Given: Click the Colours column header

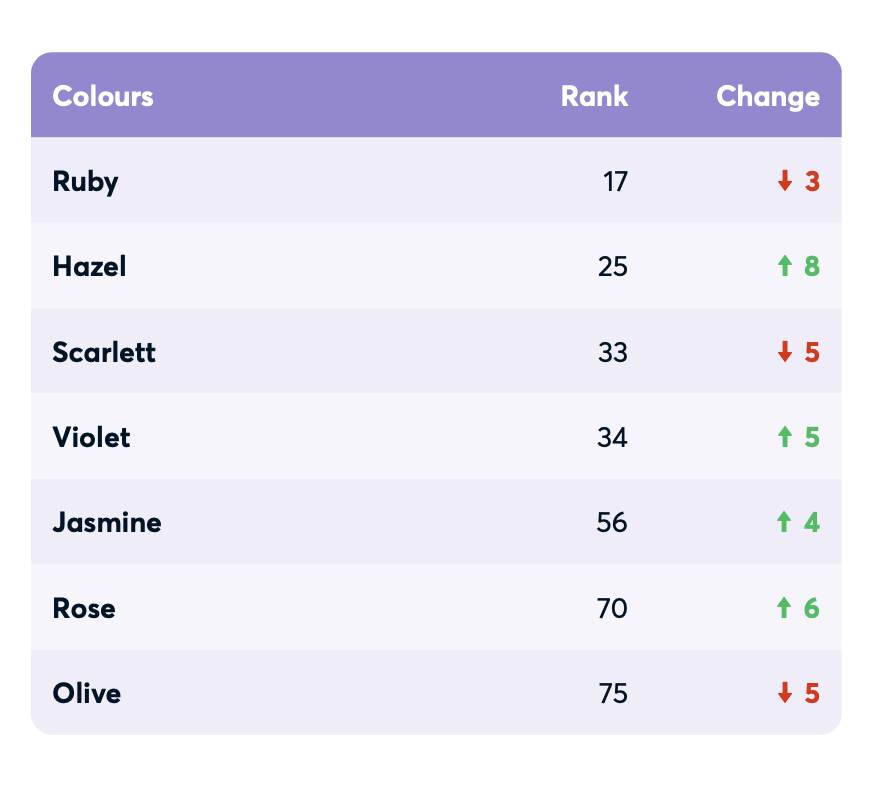Looking at the screenshot, I should (103, 96).
